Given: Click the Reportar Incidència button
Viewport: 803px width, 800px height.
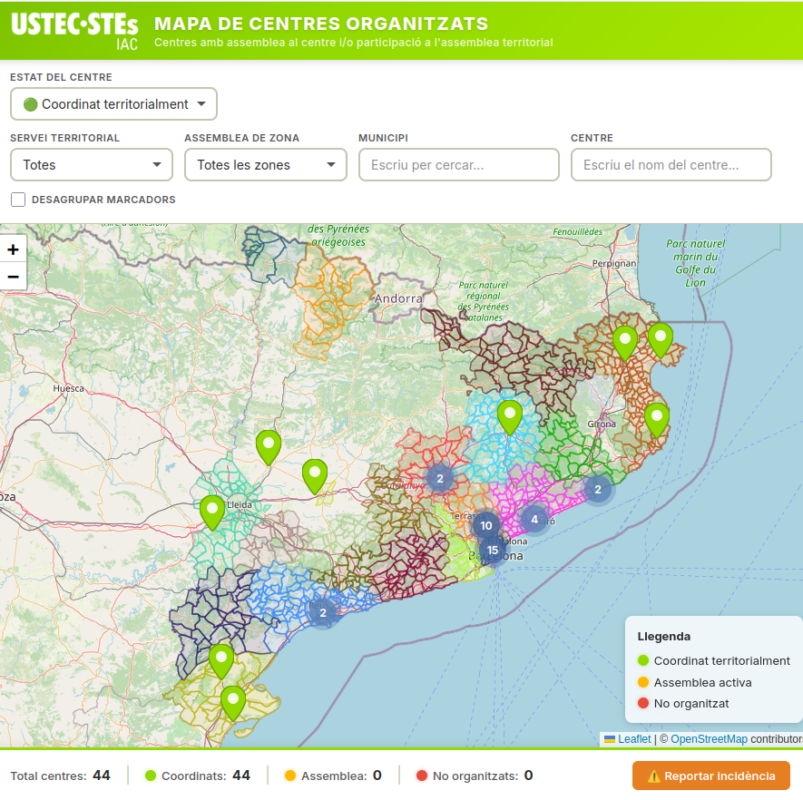Looking at the screenshot, I should click(x=711, y=775).
